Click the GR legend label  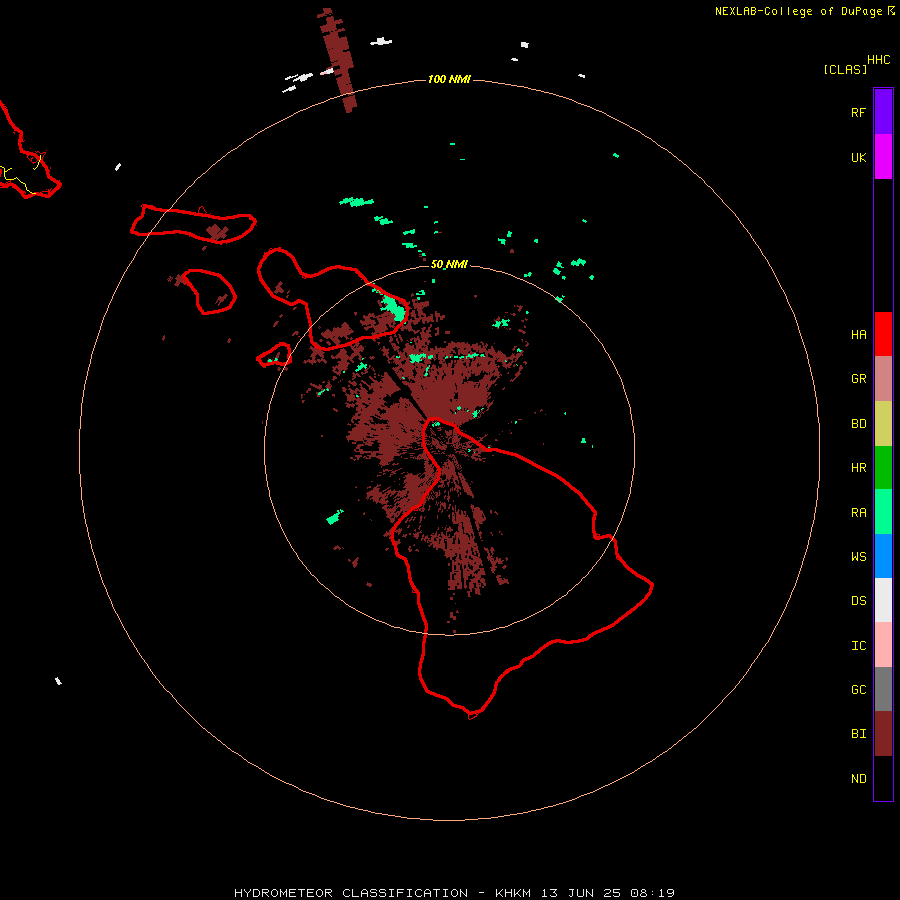858,379
